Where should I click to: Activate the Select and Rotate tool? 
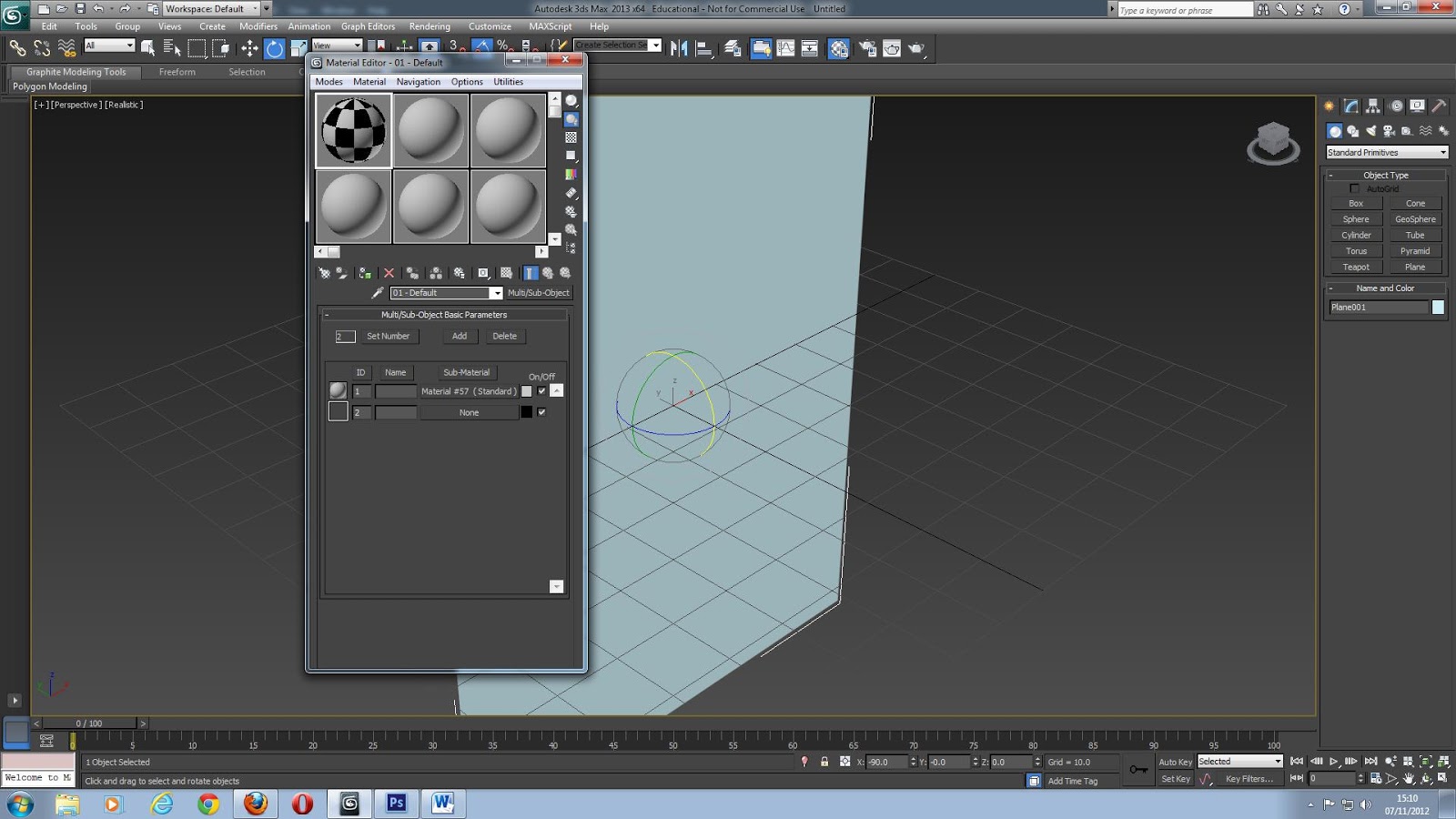click(x=273, y=46)
